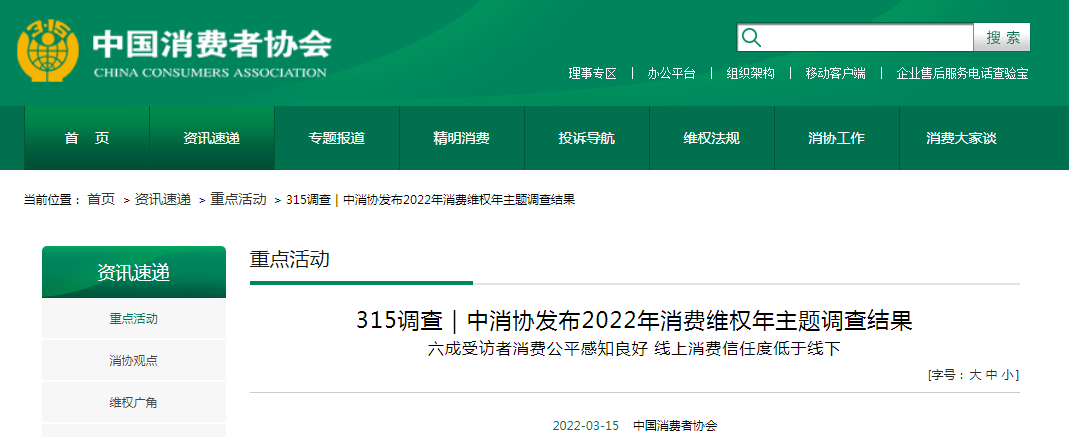
Task: Click 资讯速递 in the breadcrumb trail
Action: (x=162, y=200)
